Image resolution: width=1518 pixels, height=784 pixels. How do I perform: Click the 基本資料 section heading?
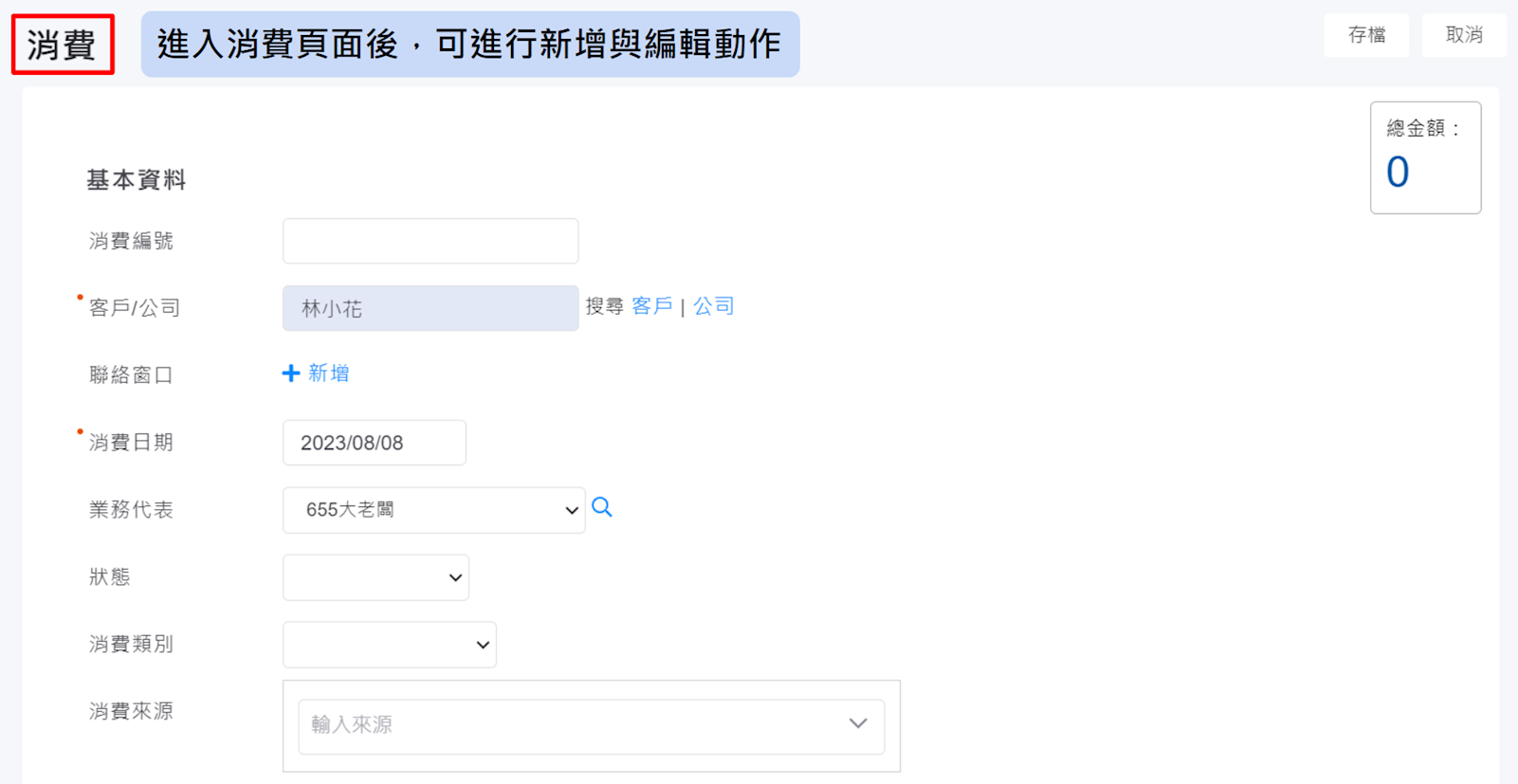coord(137,180)
